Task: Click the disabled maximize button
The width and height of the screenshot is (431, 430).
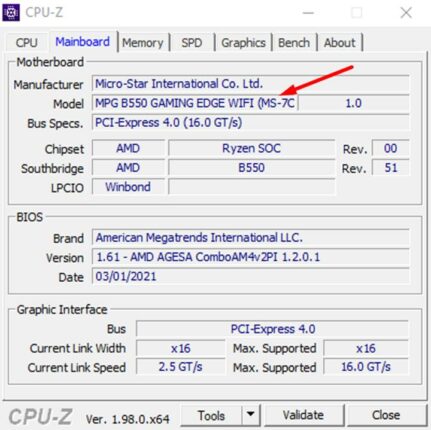Action: (x=357, y=13)
